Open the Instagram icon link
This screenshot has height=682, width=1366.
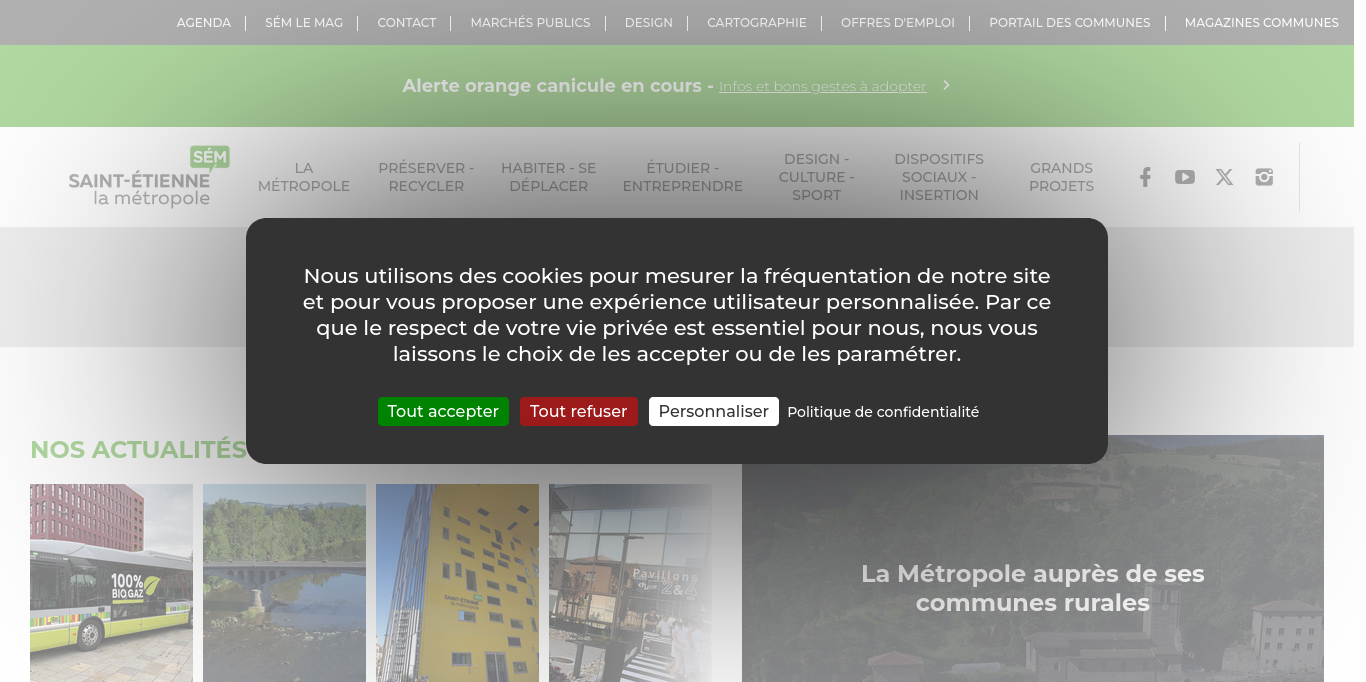click(1264, 177)
